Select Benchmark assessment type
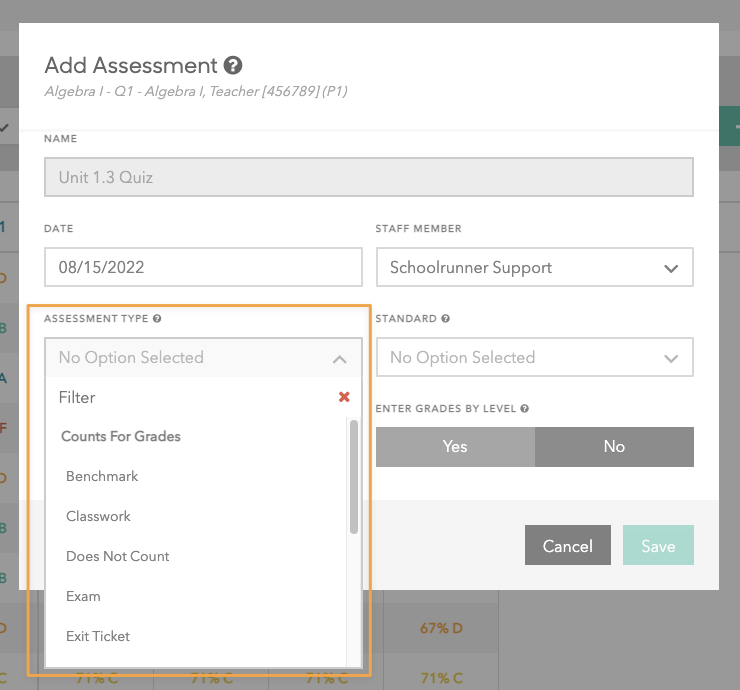The height and width of the screenshot is (690, 740). pos(102,476)
